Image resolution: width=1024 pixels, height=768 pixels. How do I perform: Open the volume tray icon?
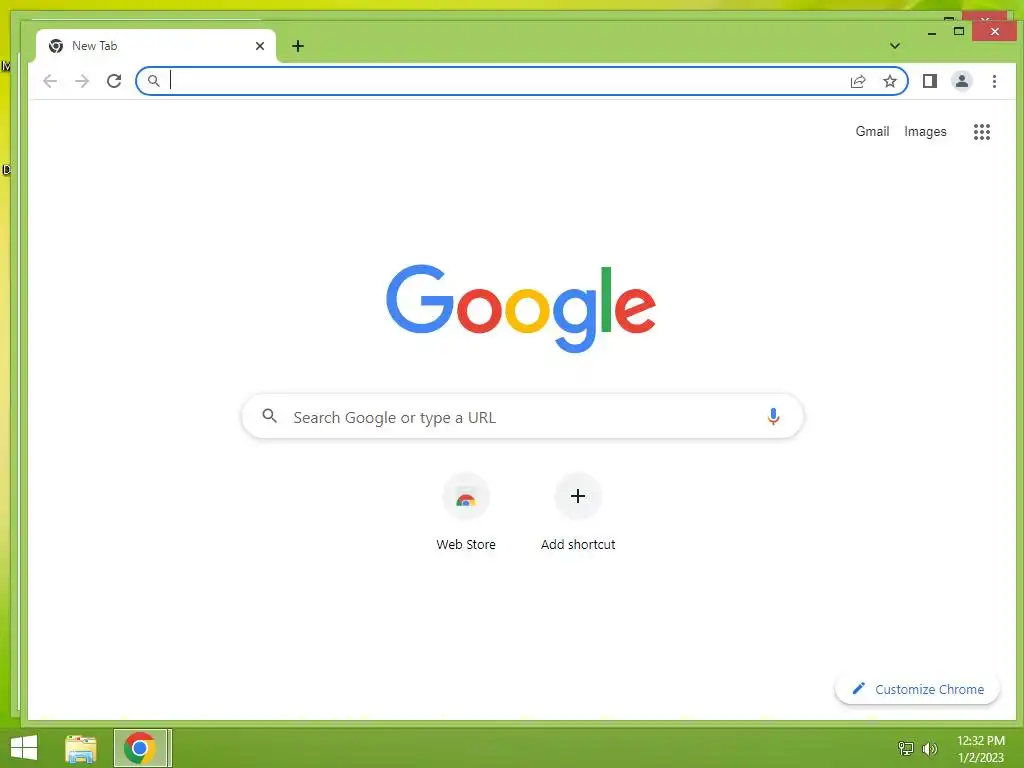(x=929, y=748)
